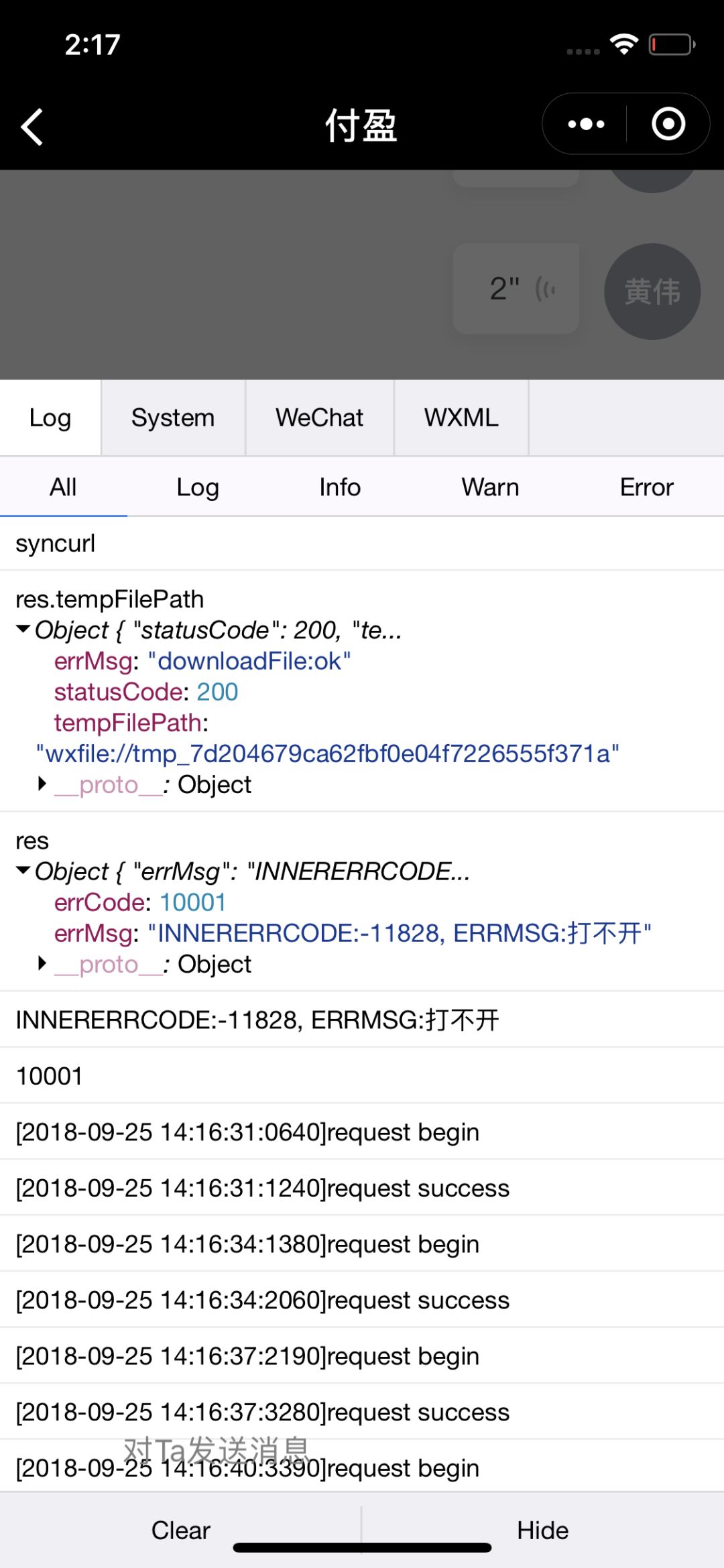Tap the res.tempFilePath label
Screen dimensions: 724x1568
(x=109, y=599)
